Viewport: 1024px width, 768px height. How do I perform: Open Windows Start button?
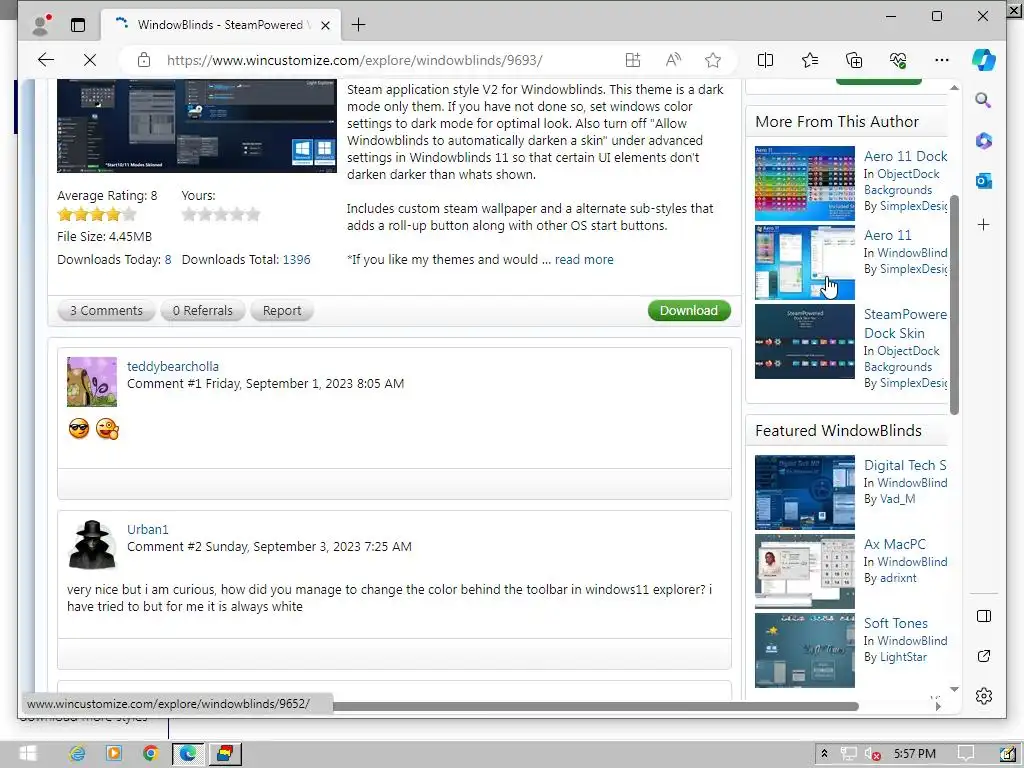point(28,754)
